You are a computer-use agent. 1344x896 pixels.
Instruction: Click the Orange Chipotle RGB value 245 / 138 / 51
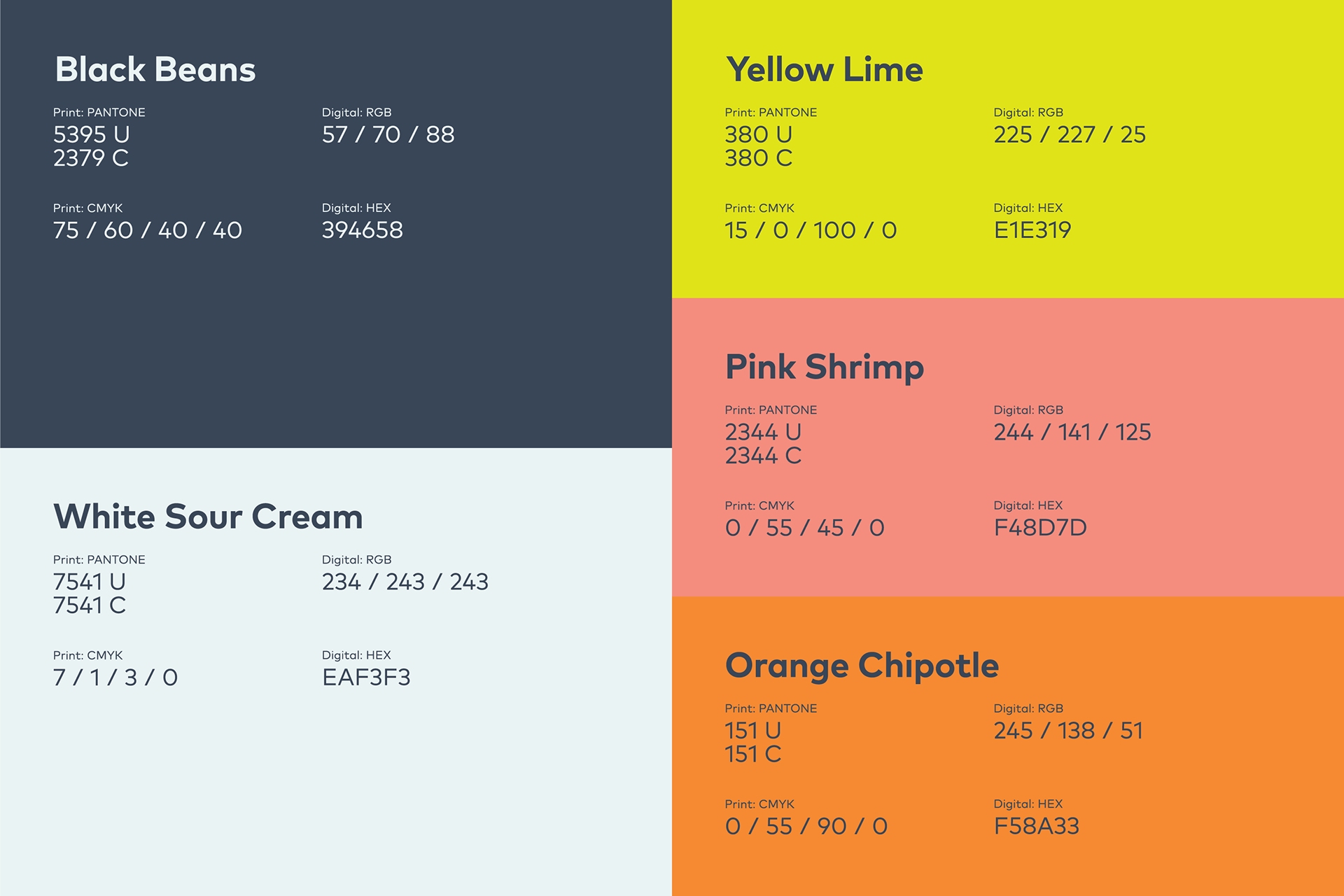click(x=1067, y=731)
